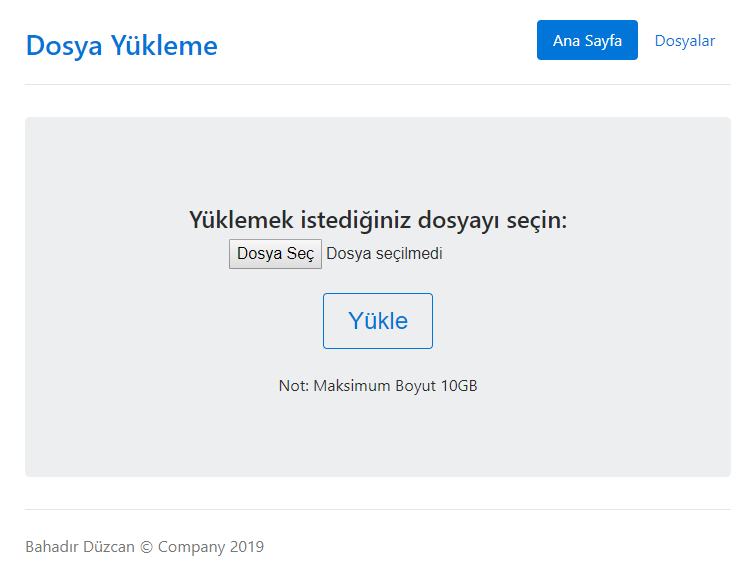748x579 pixels.
Task: Open the Ana Sayfa tab
Action: pyautogui.click(x=587, y=40)
